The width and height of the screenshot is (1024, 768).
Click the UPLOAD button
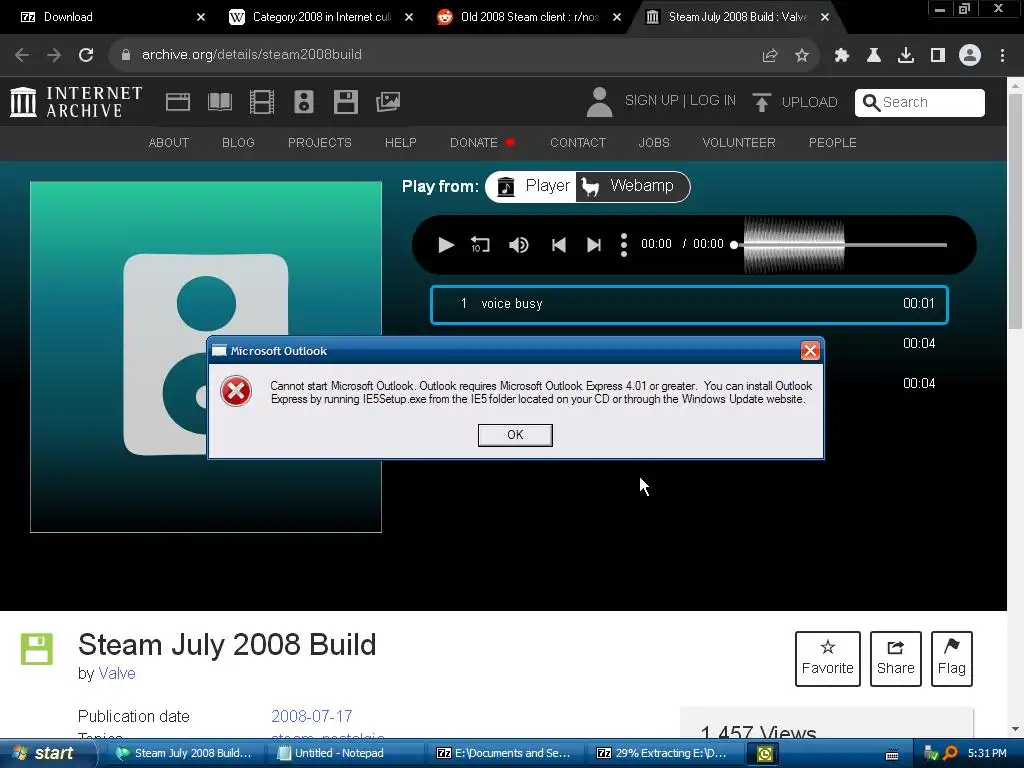(795, 103)
